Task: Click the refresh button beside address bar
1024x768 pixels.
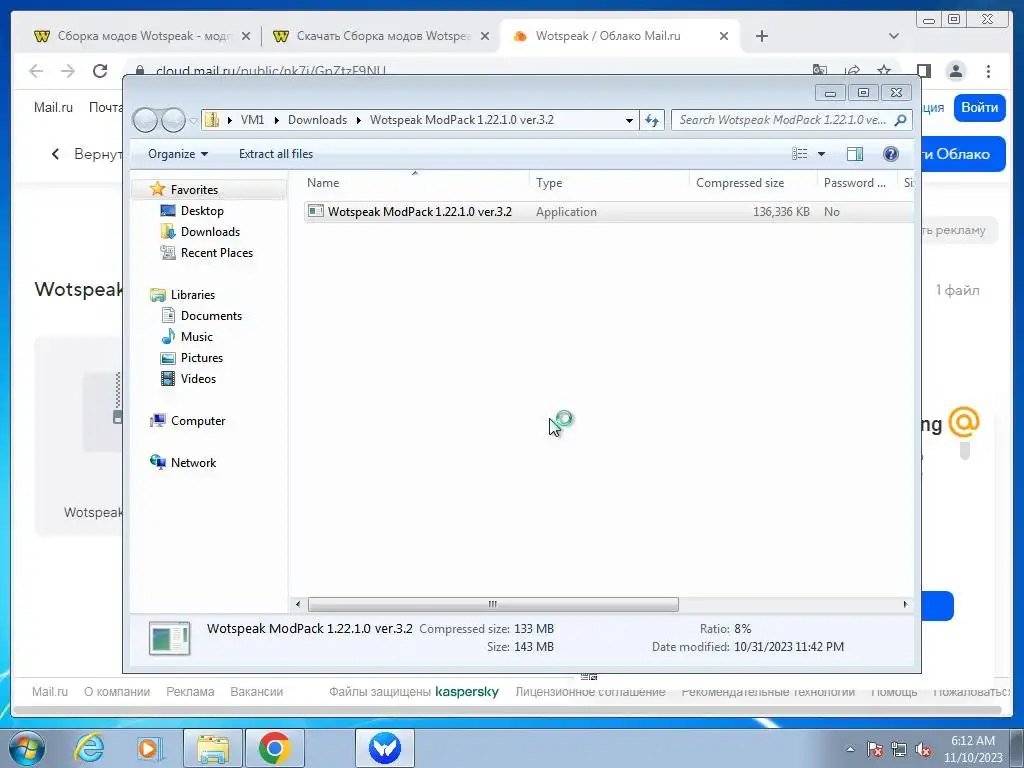Action: pyautogui.click(x=652, y=120)
